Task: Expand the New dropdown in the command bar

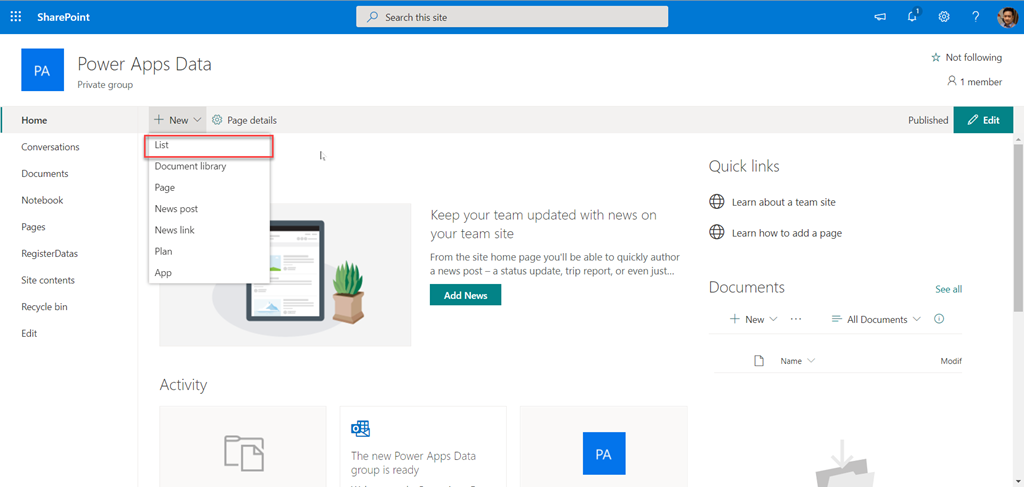Action: [x=178, y=120]
